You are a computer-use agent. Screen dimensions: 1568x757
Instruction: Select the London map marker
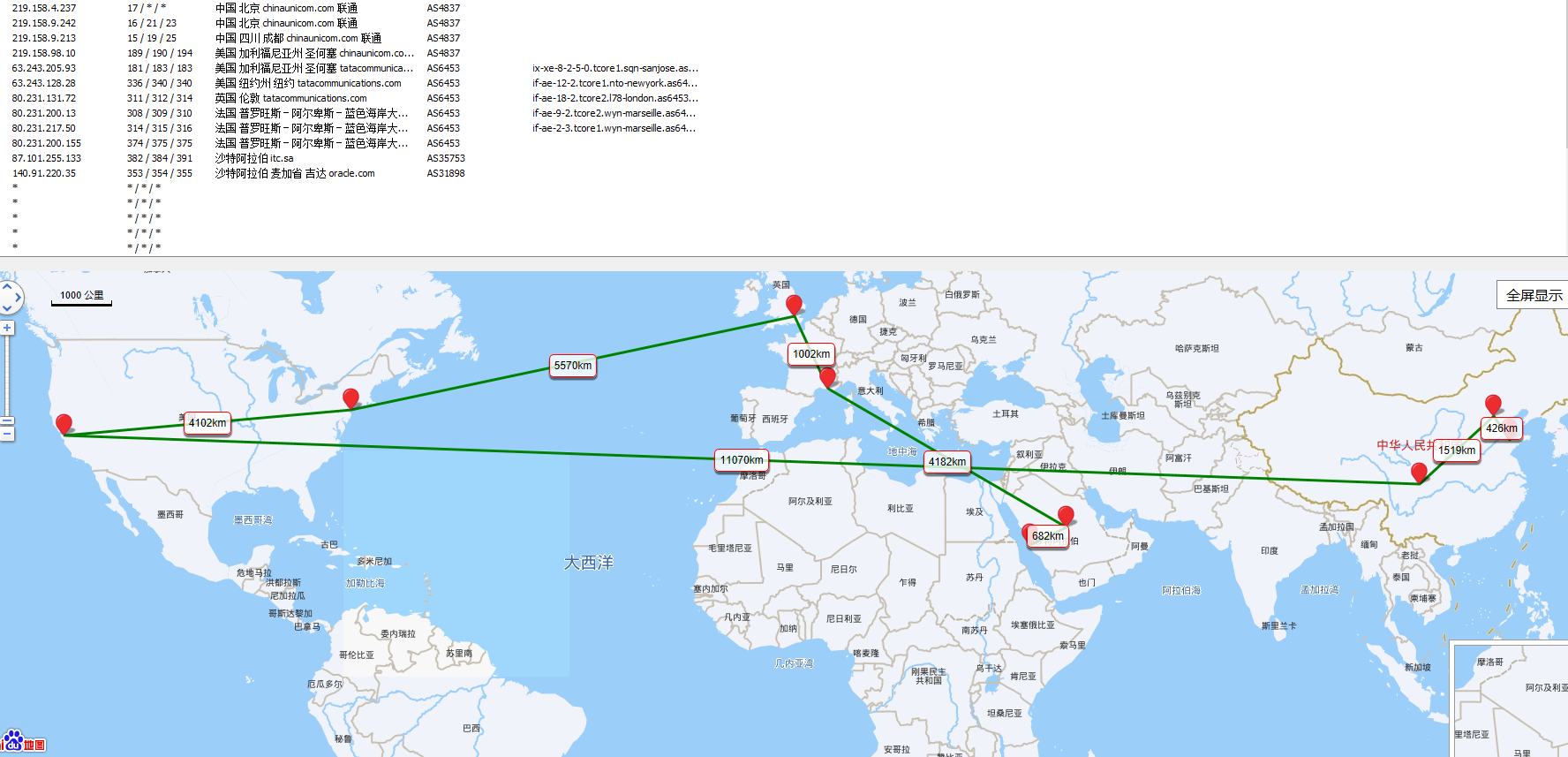click(x=794, y=305)
